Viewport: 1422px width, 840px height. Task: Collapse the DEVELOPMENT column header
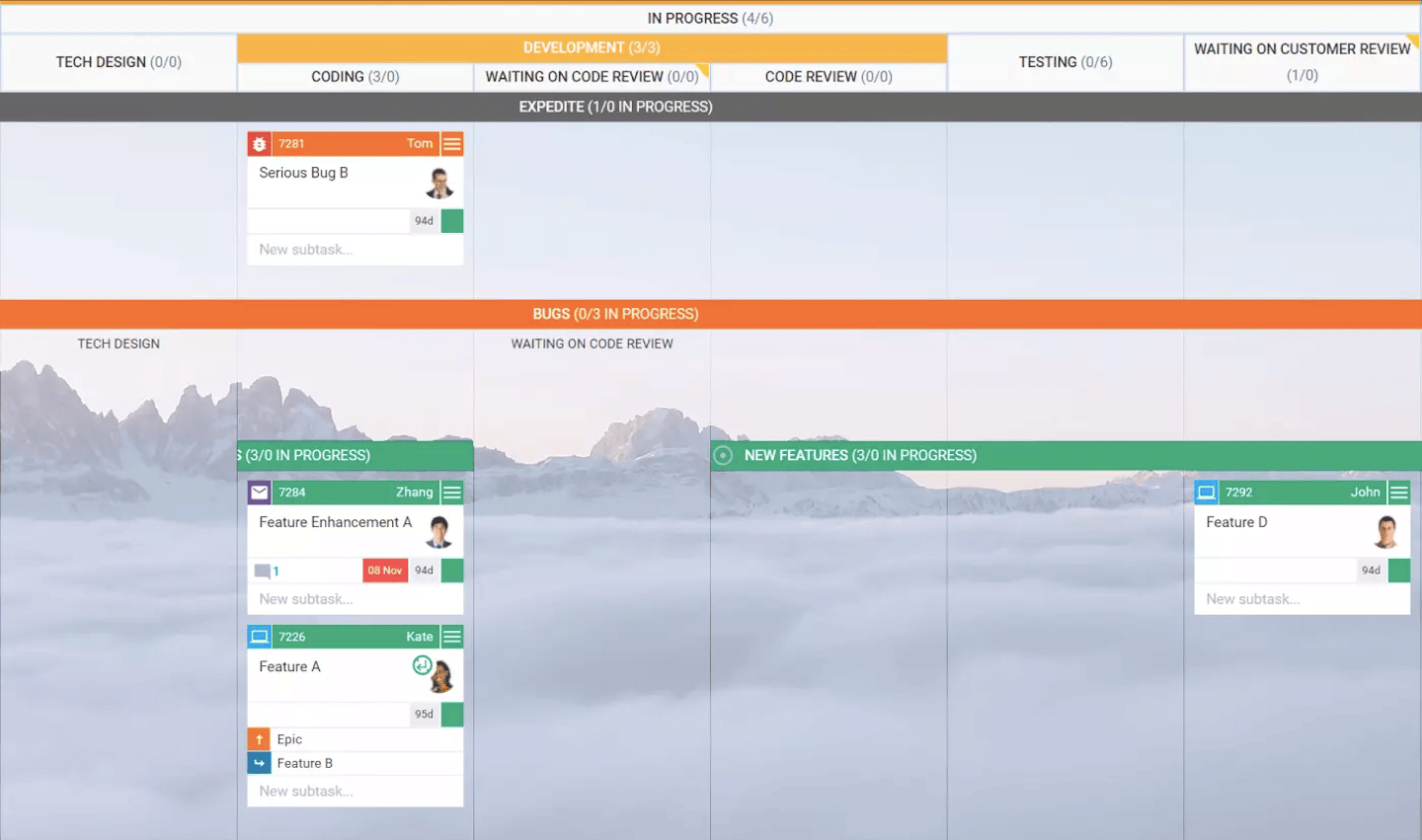point(592,46)
